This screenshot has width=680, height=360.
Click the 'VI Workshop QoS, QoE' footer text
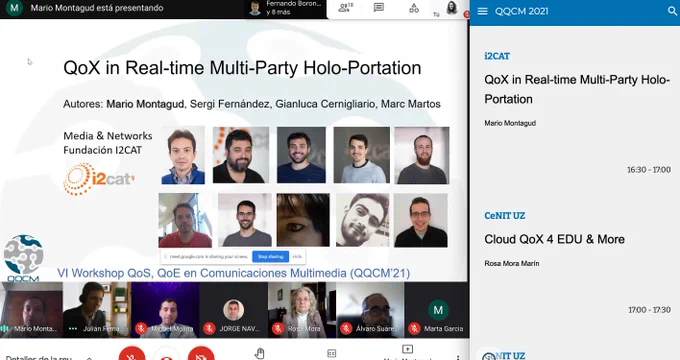tap(233, 273)
